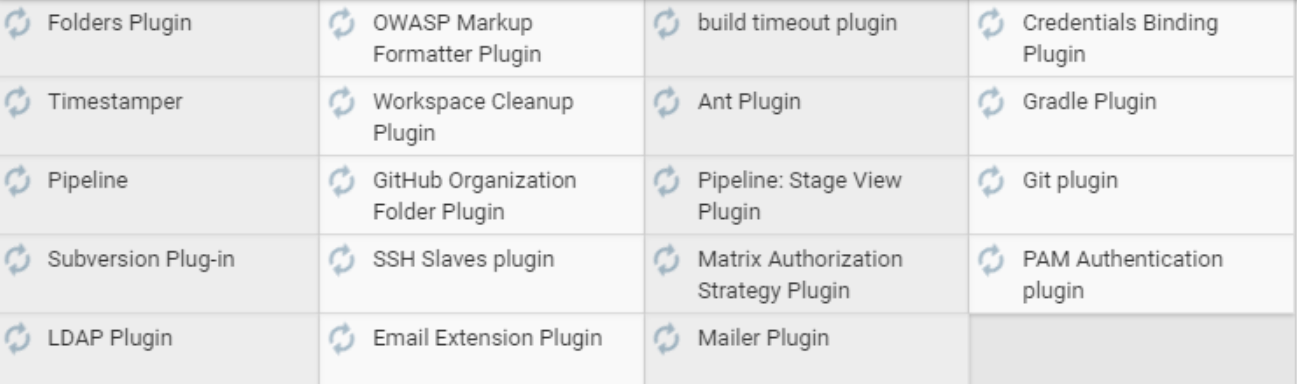Image resolution: width=1297 pixels, height=384 pixels.
Task: Select the PAM Authentication plugin cell
Action: point(1133,274)
